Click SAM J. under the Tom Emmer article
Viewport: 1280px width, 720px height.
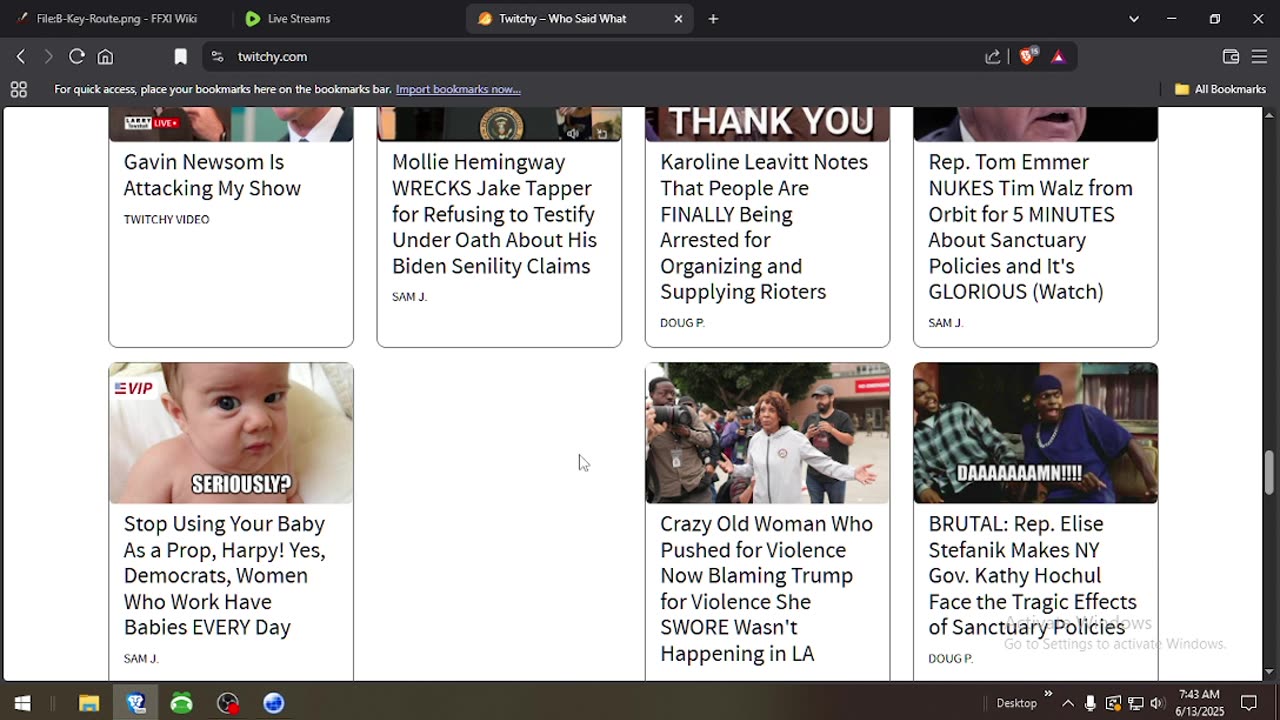[x=945, y=323]
